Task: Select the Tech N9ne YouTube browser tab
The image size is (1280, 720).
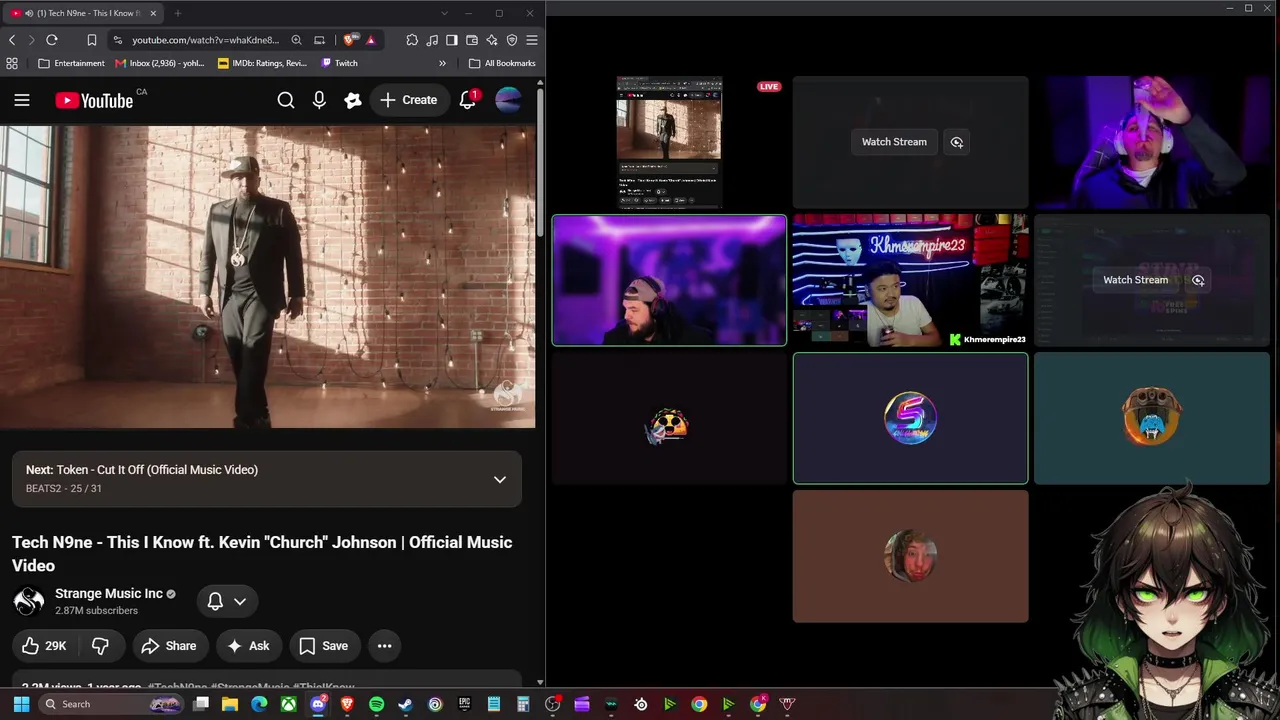Action: (x=84, y=13)
